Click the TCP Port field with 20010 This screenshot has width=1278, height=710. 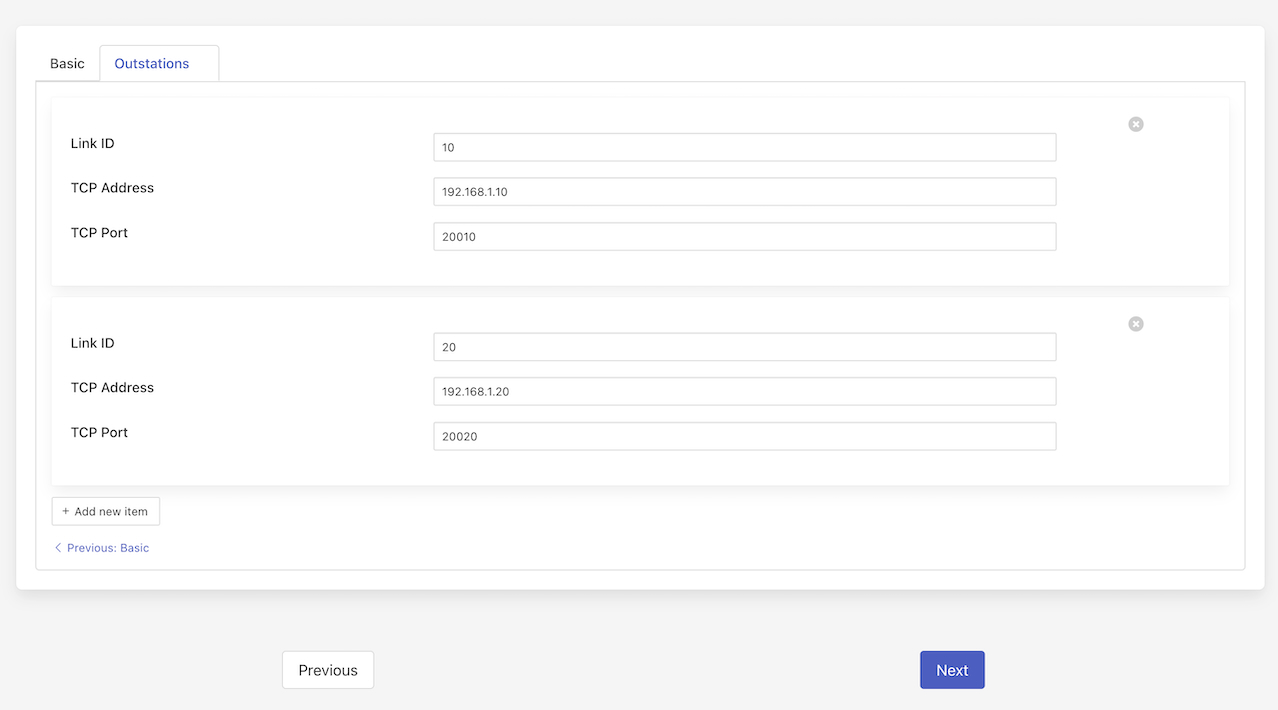pyautogui.click(x=744, y=237)
